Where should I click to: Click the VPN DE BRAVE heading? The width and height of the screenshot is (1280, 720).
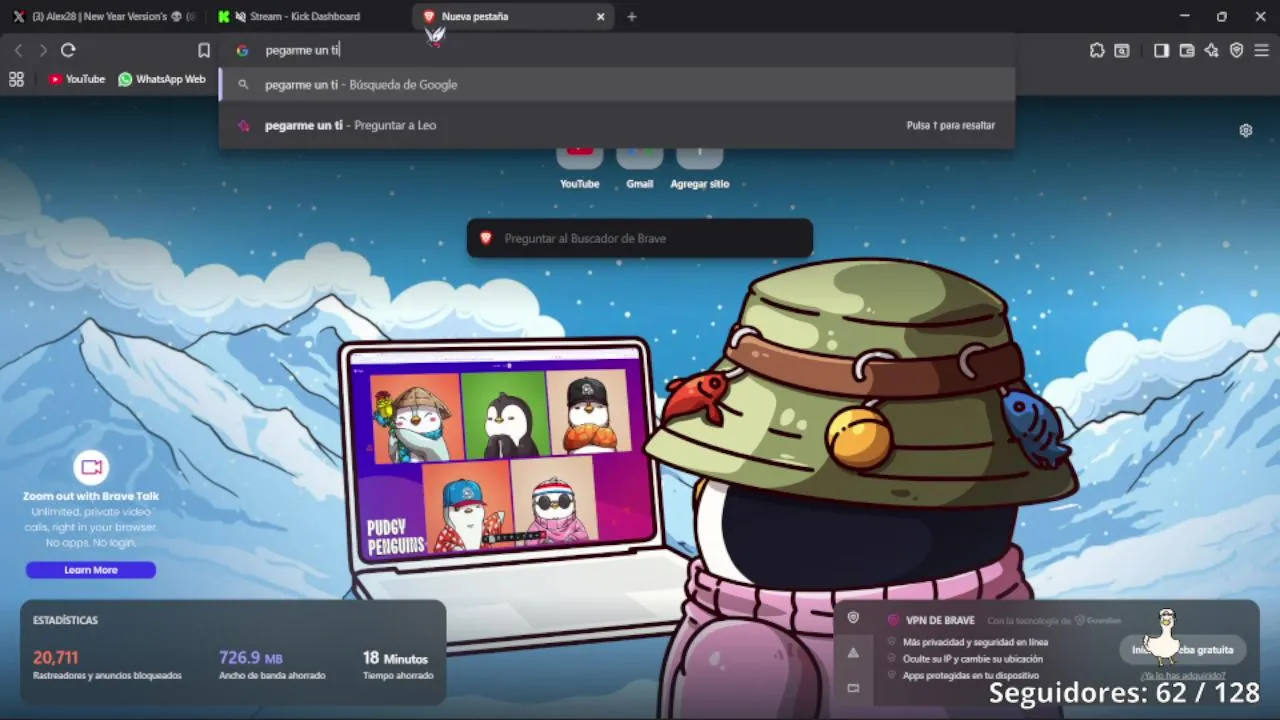pos(940,620)
